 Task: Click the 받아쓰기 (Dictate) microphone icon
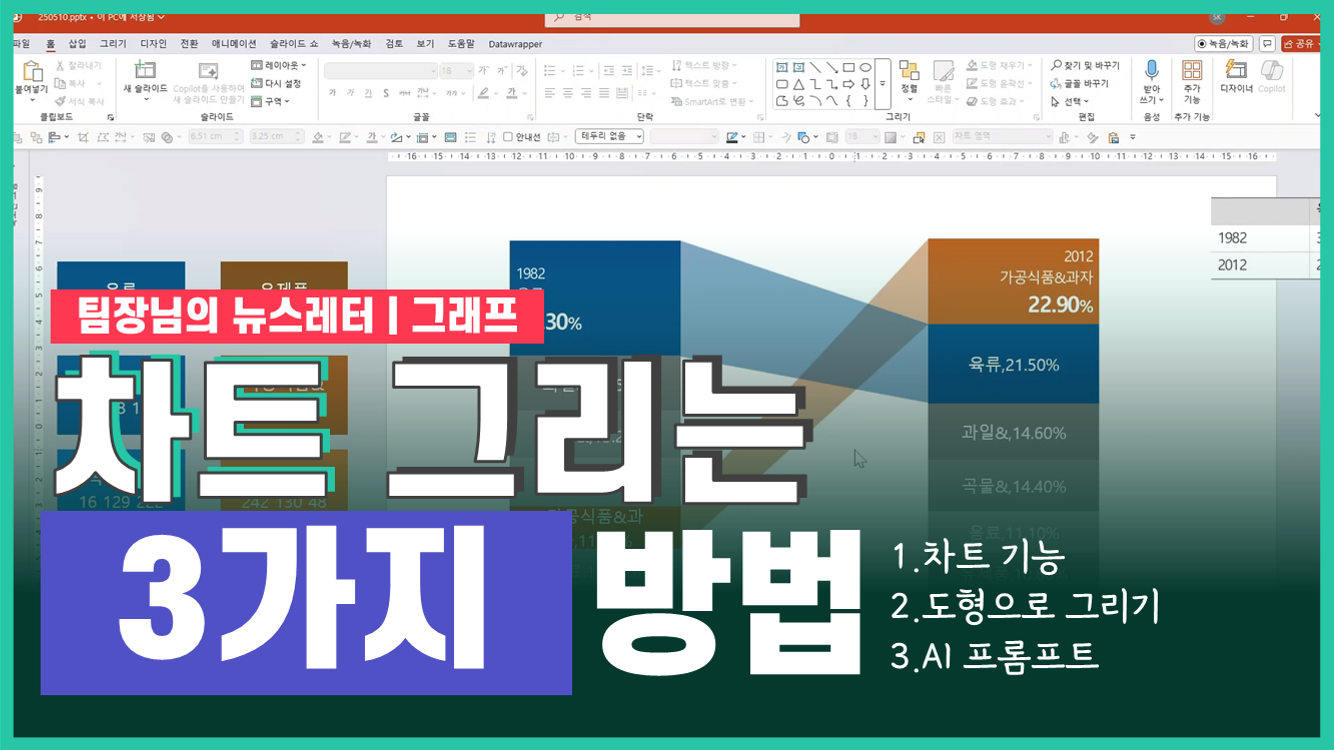(1151, 70)
